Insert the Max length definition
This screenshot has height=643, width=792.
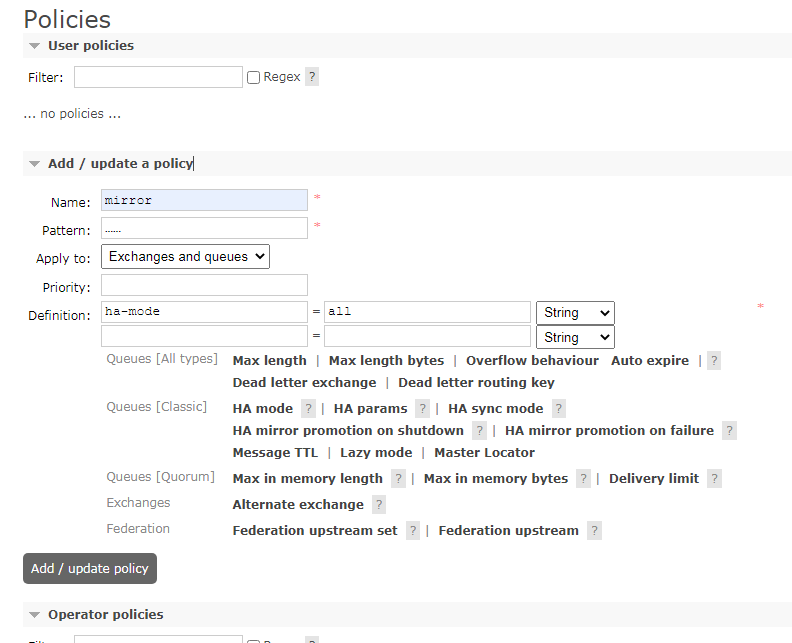point(269,360)
